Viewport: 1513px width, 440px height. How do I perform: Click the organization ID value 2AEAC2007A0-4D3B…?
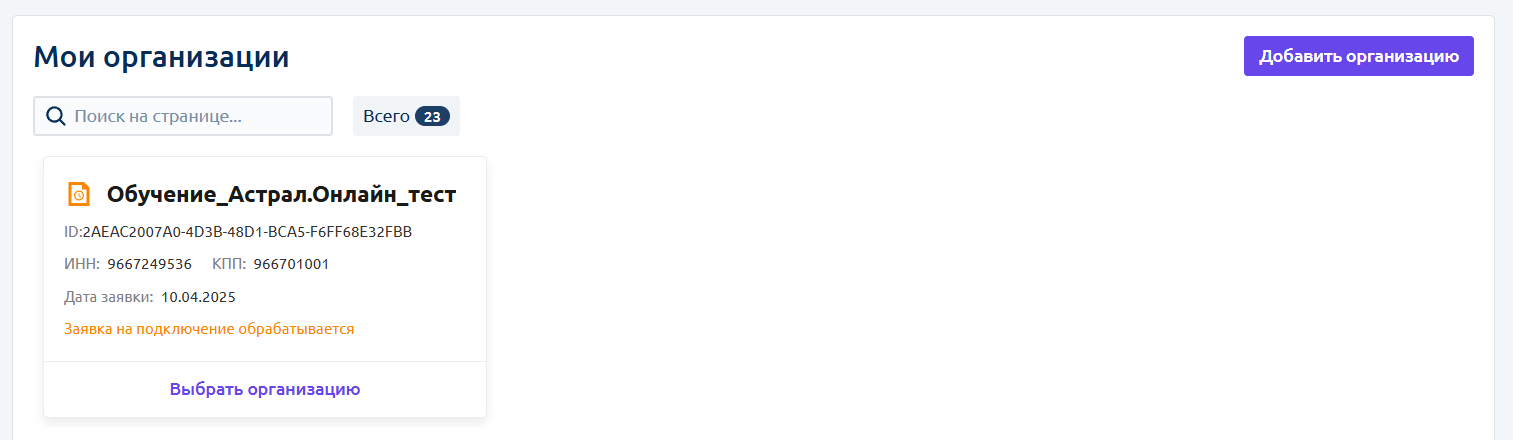247,232
